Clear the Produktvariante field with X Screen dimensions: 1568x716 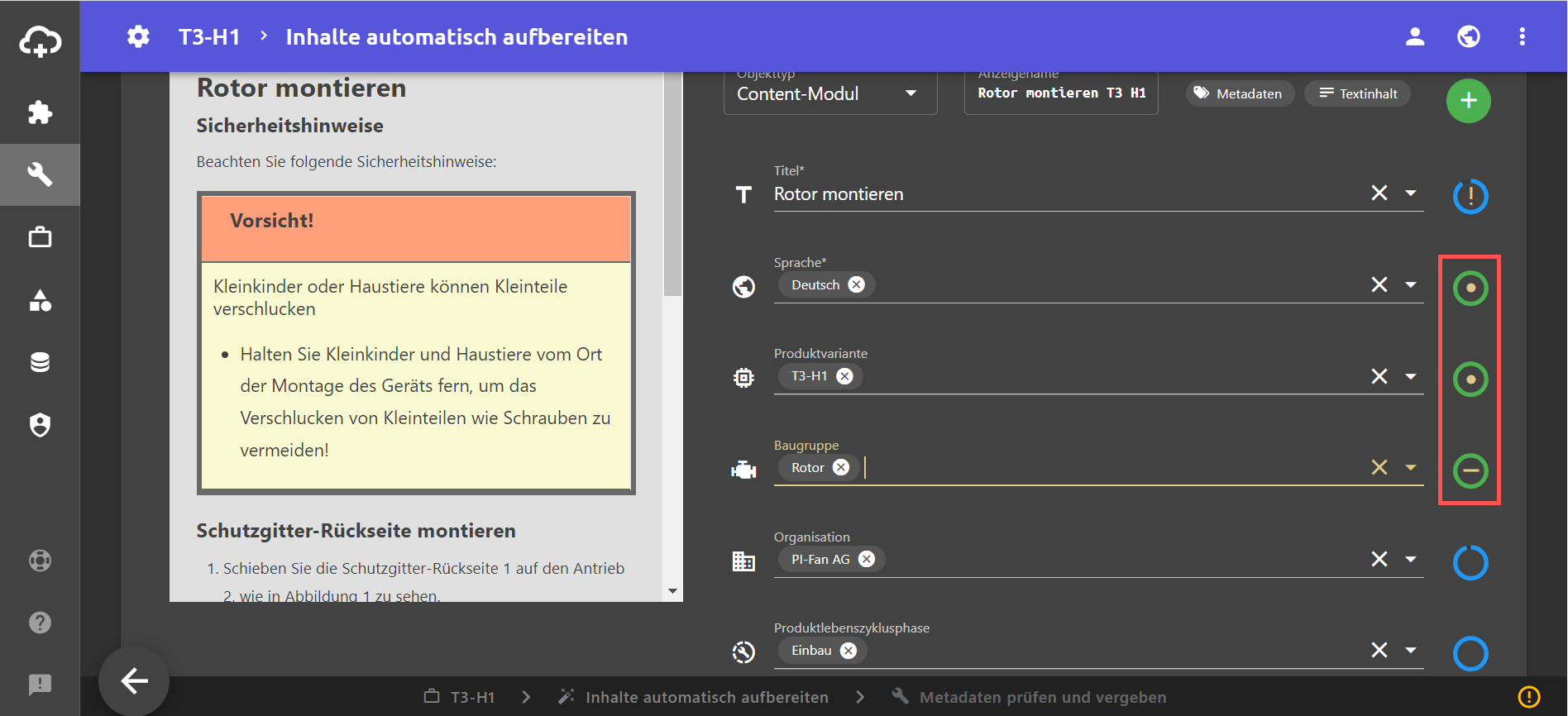[x=1379, y=376]
